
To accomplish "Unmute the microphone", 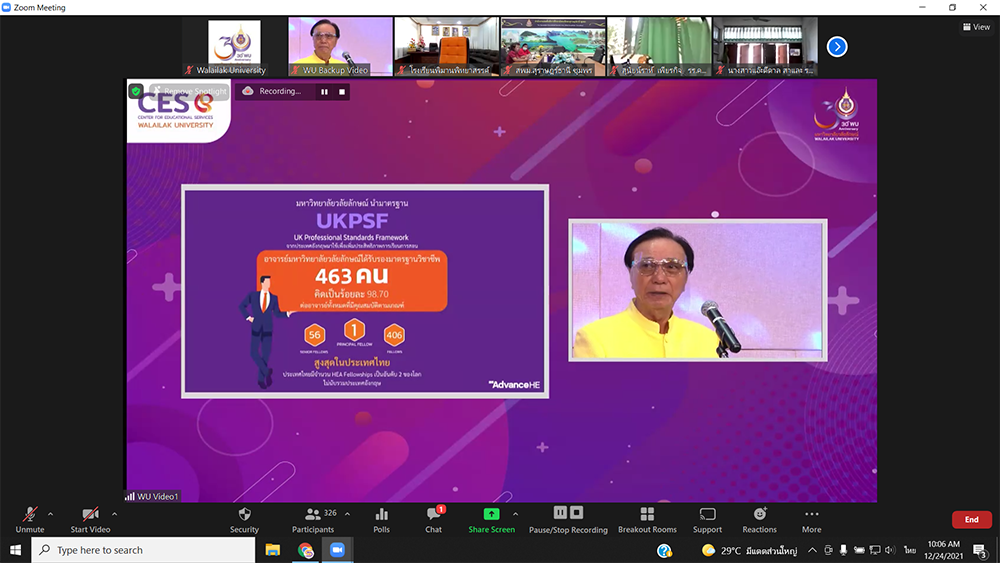I will click(30, 514).
